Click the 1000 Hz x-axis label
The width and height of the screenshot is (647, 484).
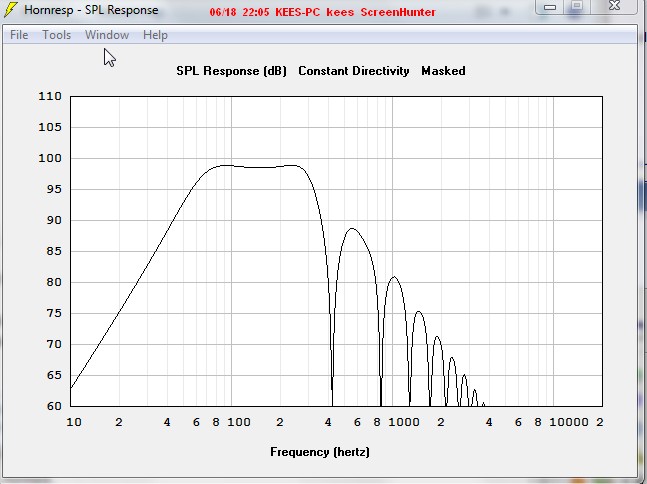(404, 422)
